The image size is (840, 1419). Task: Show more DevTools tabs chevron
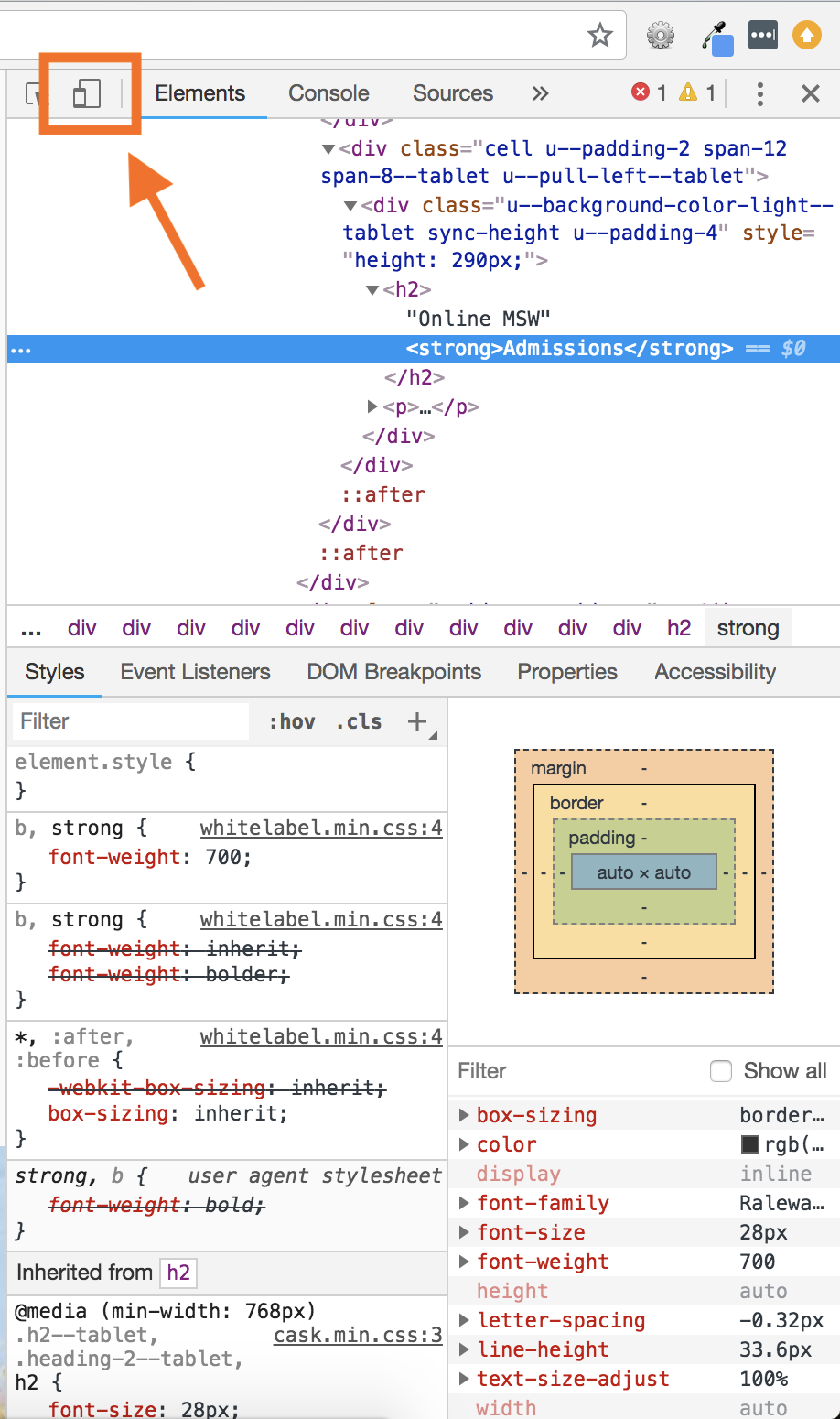[540, 93]
